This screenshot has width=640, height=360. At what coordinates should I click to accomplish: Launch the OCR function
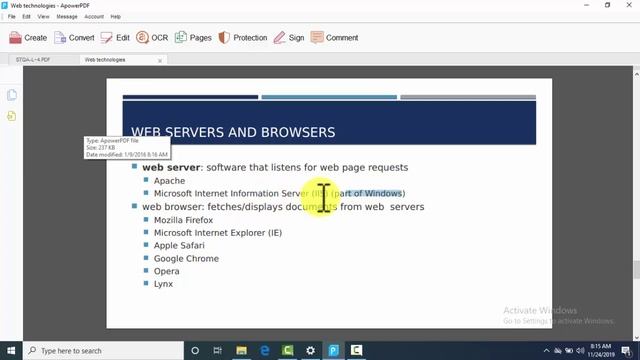[152, 38]
